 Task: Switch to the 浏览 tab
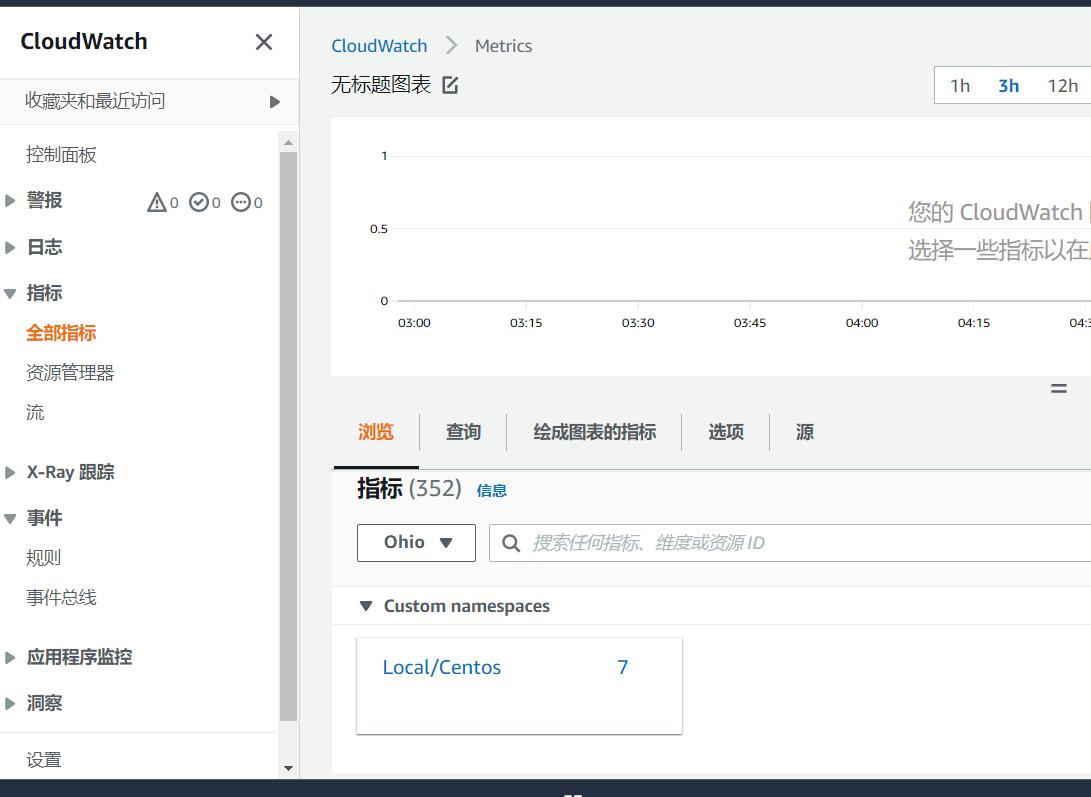point(376,432)
